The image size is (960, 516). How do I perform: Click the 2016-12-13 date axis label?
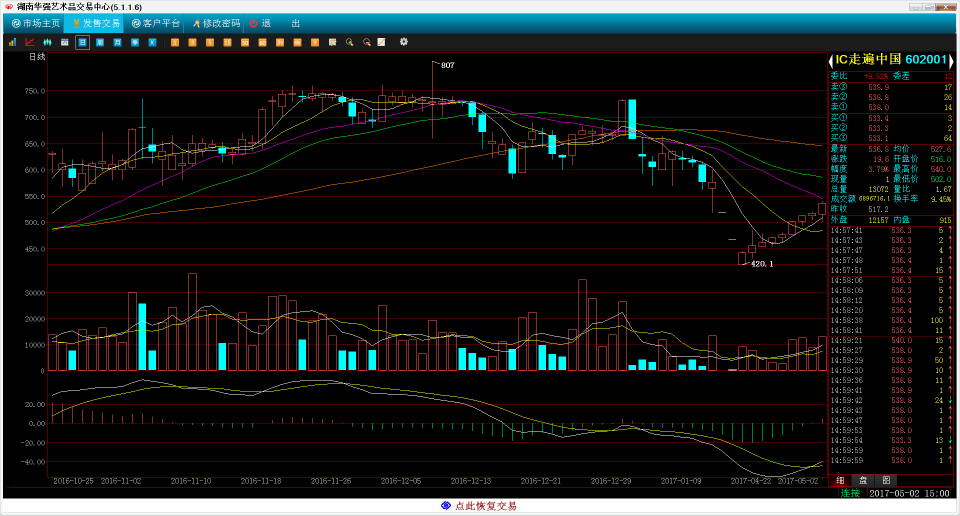pos(471,481)
